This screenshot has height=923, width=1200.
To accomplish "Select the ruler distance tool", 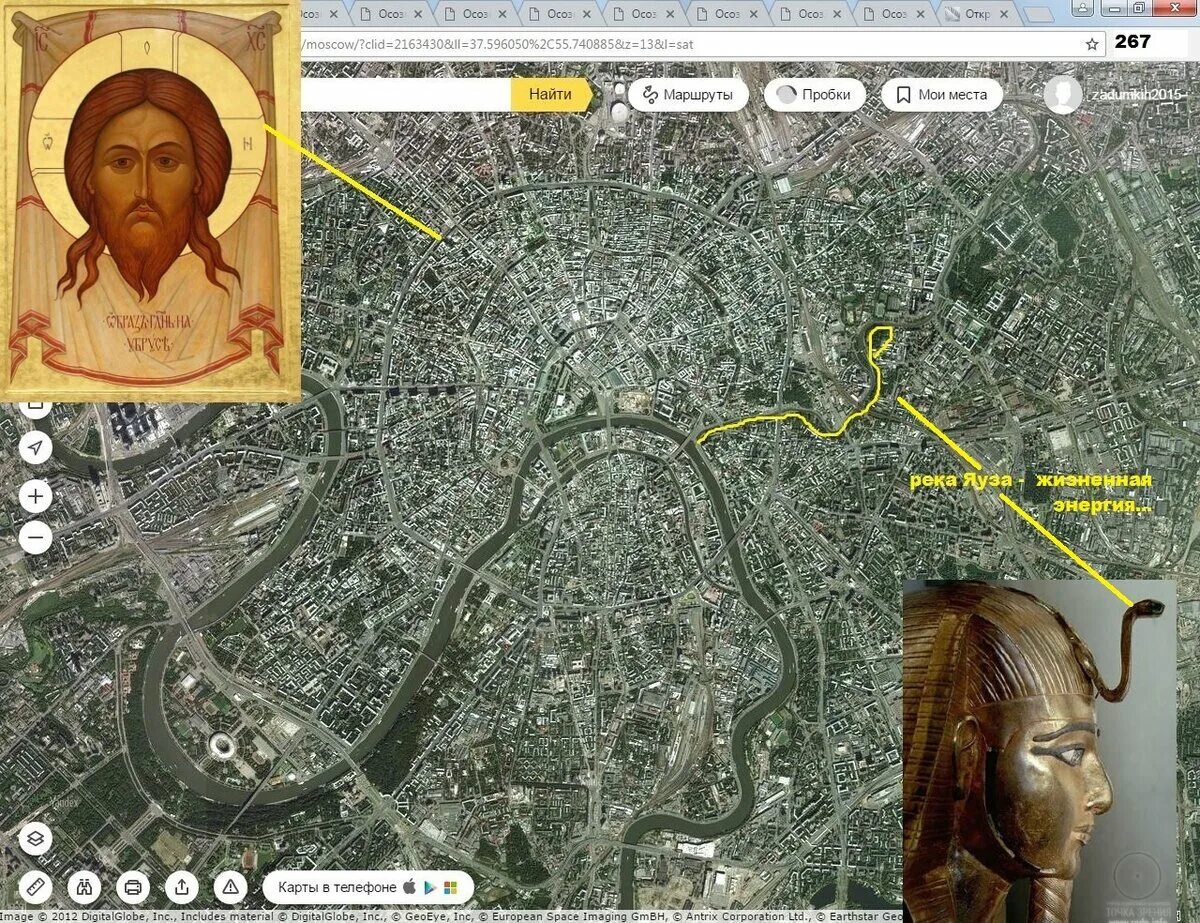I will [x=36, y=886].
